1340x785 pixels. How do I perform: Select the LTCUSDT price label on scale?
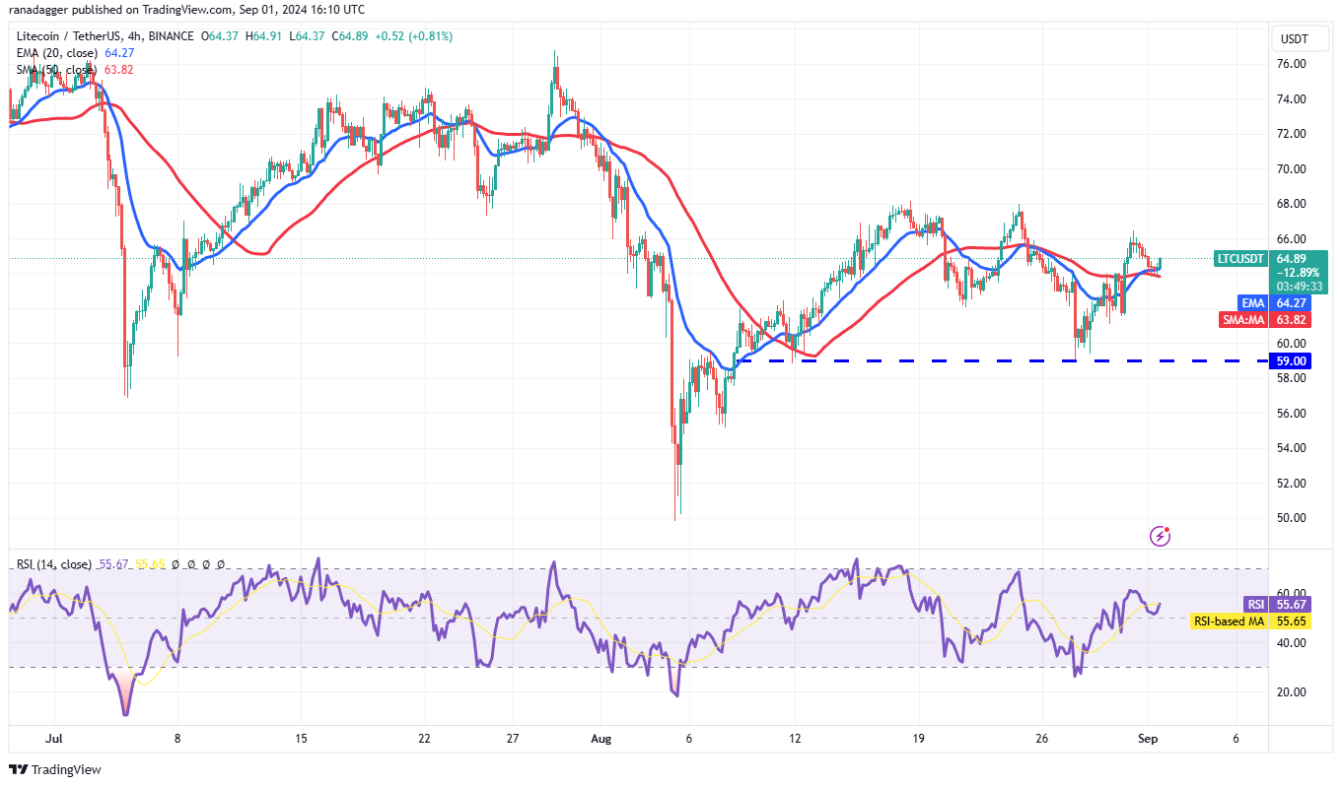pyautogui.click(x=1241, y=258)
